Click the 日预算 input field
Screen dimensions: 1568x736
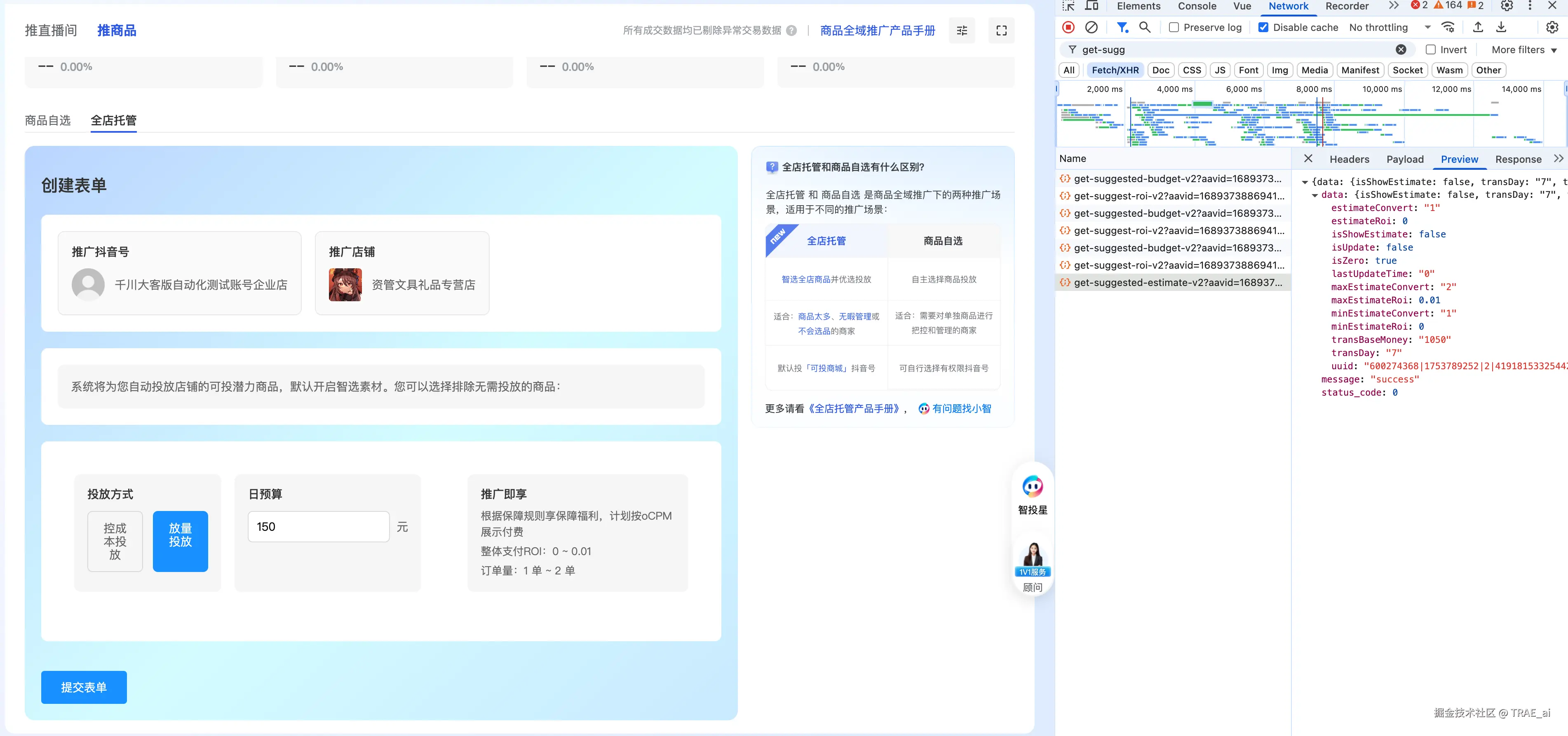318,527
